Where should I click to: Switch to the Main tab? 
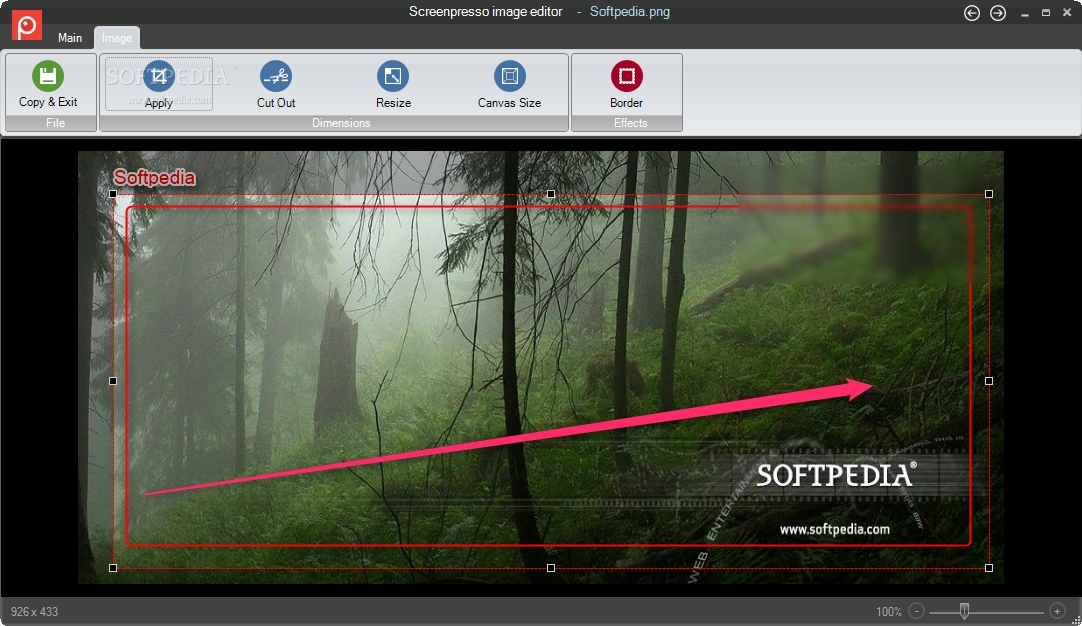[70, 38]
